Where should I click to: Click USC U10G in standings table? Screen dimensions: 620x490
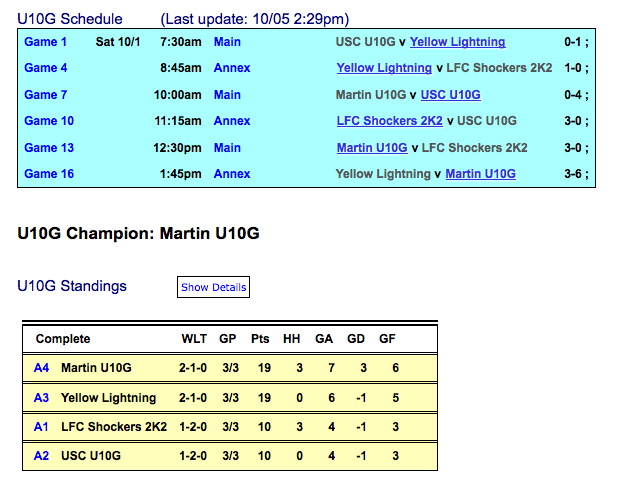pyautogui.click(x=91, y=456)
